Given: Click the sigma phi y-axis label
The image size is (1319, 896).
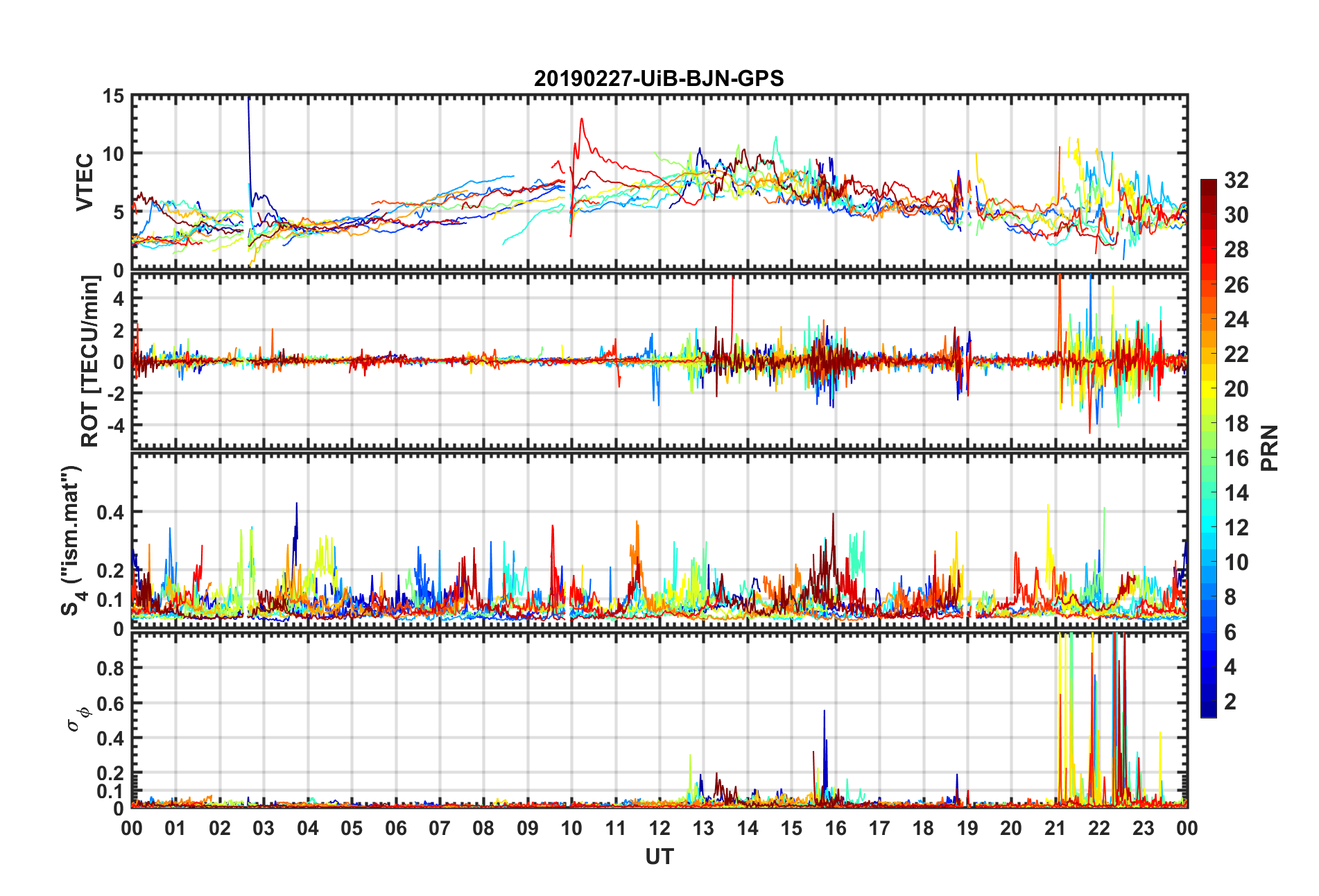Looking at the screenshot, I should tap(78, 718).
